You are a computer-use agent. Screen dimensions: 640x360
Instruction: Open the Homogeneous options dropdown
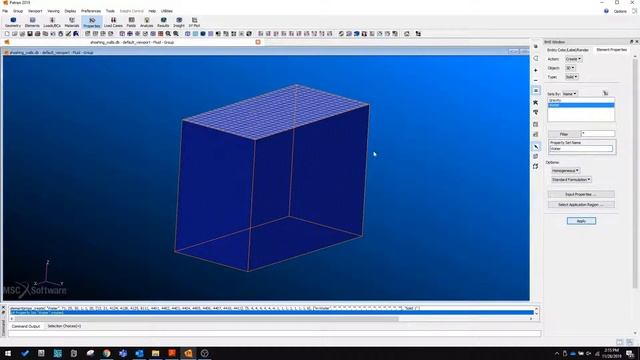(x=565, y=171)
